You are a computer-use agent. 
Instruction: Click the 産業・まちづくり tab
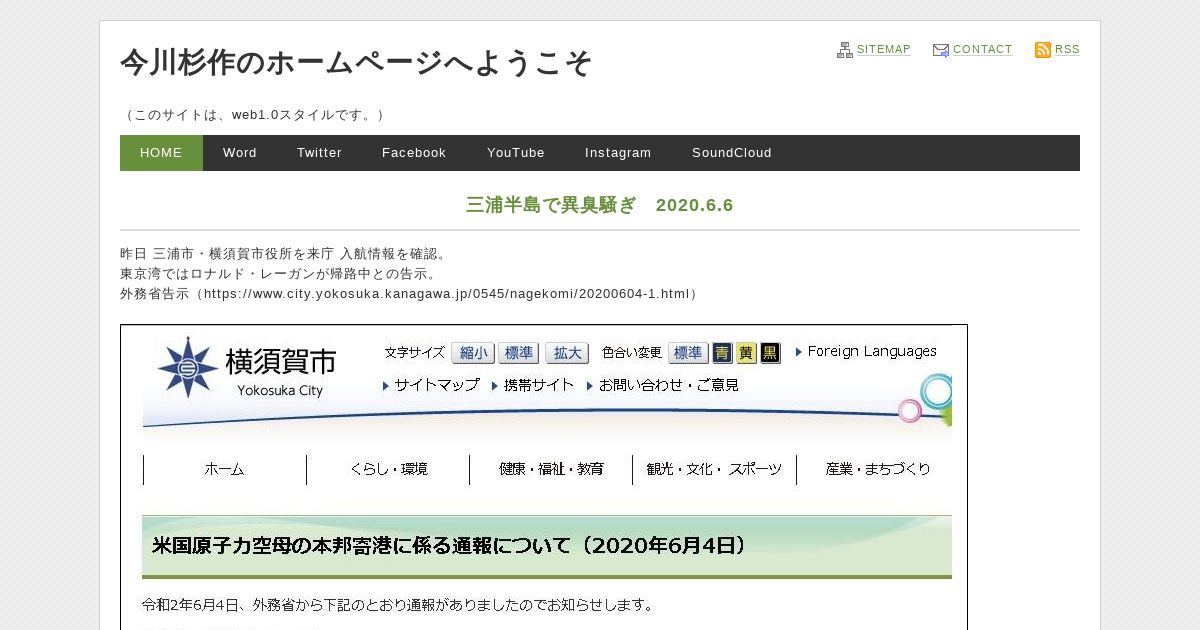pos(878,469)
